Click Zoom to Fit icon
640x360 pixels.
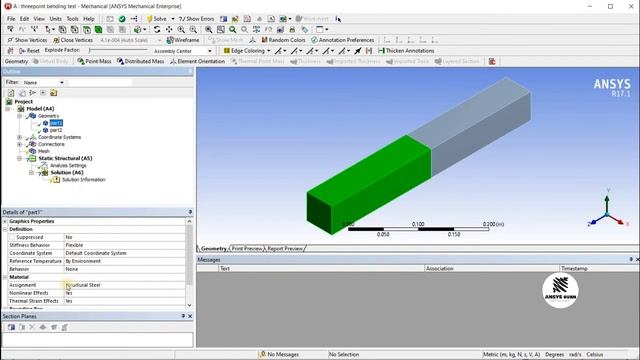click(209, 29)
